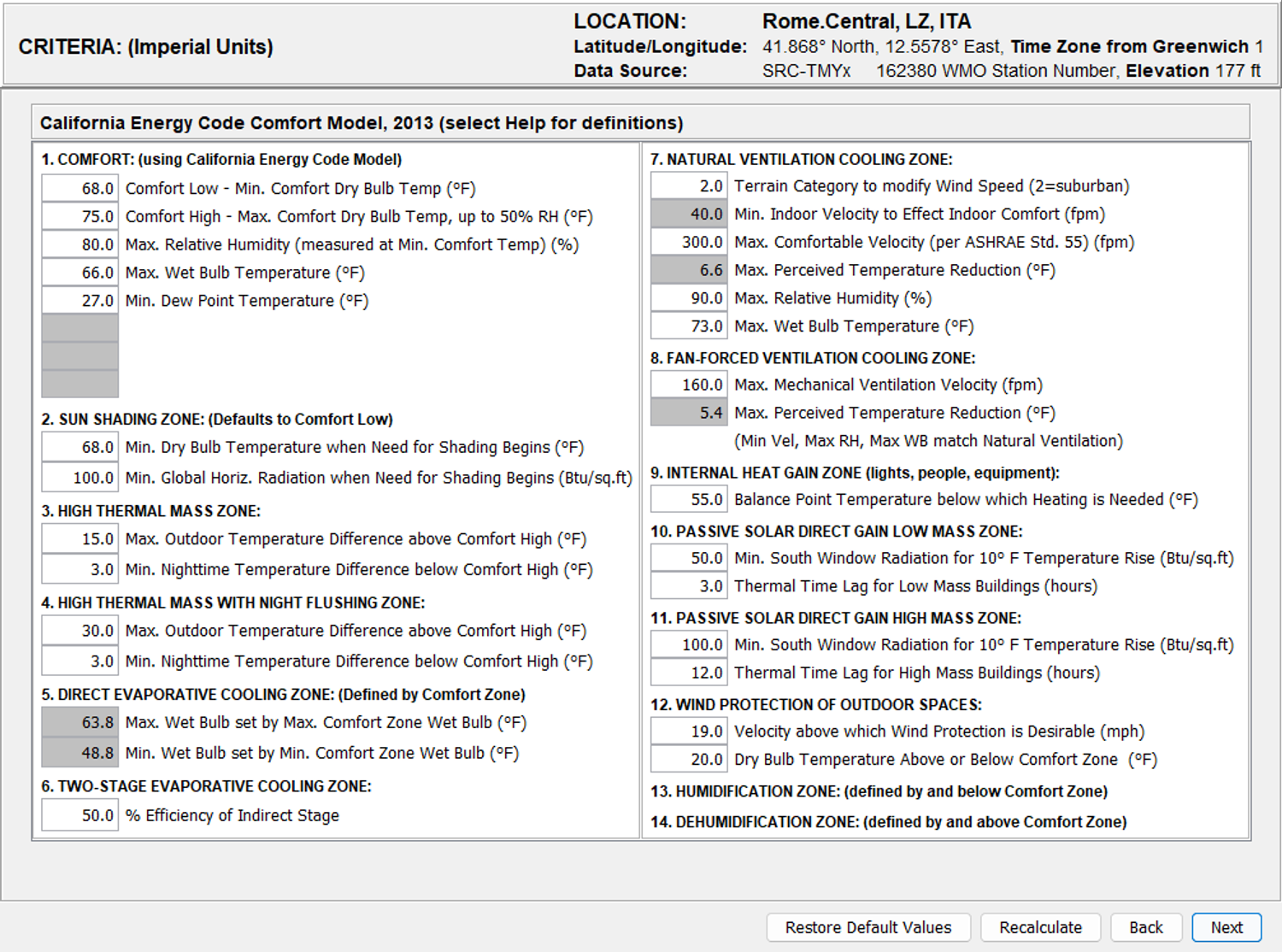
Task: Go Back to the previous screen
Action: 1146,927
